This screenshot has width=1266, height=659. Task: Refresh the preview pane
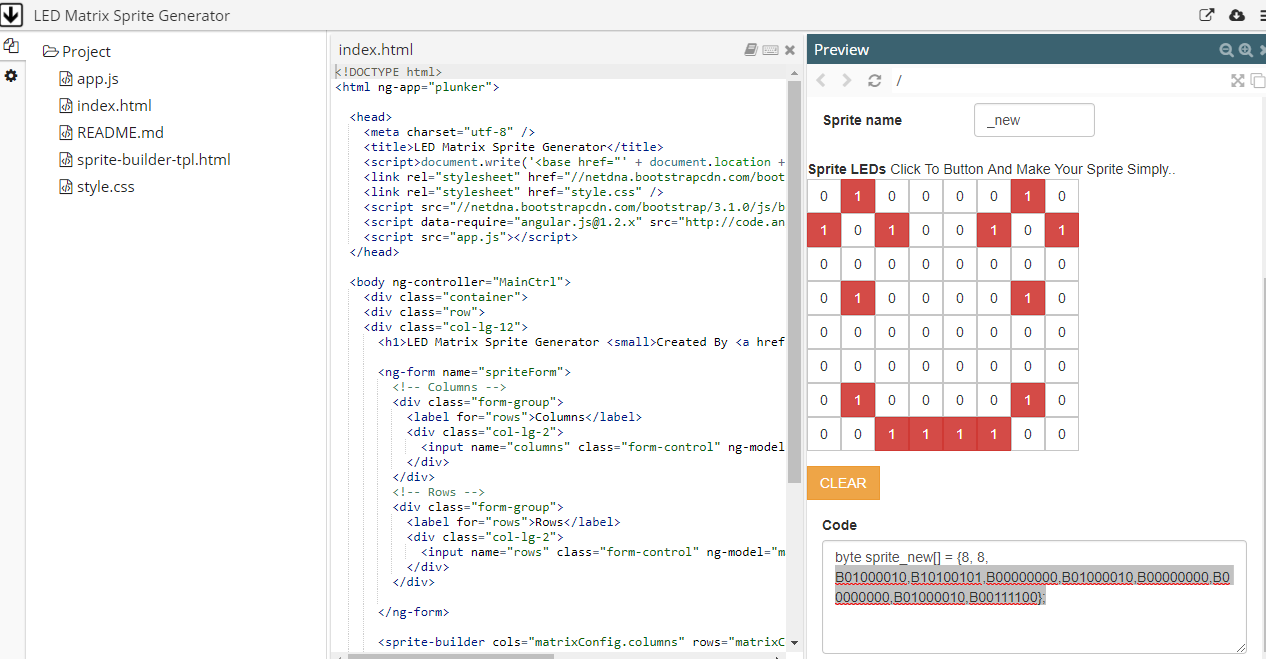coord(875,81)
